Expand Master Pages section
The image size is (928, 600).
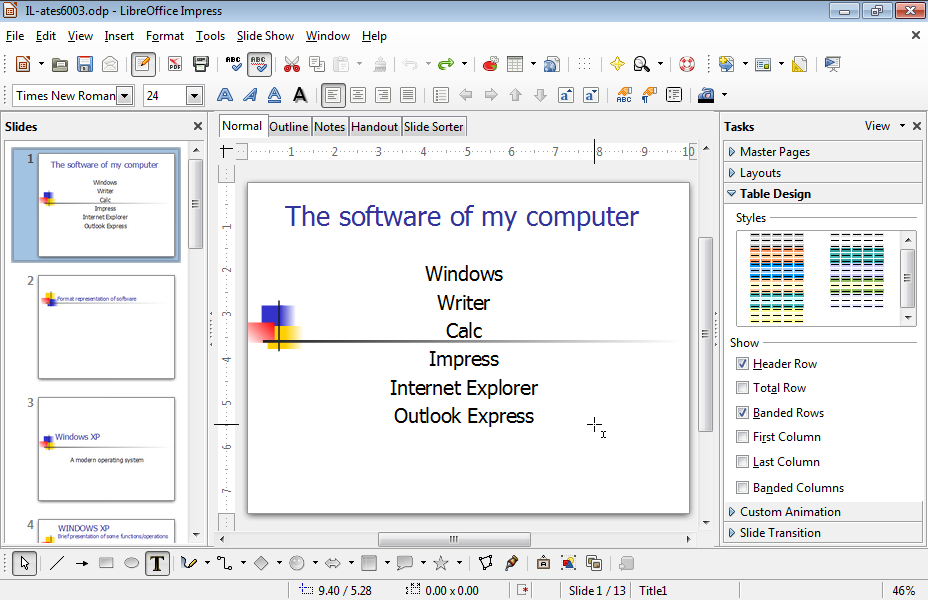pos(823,151)
